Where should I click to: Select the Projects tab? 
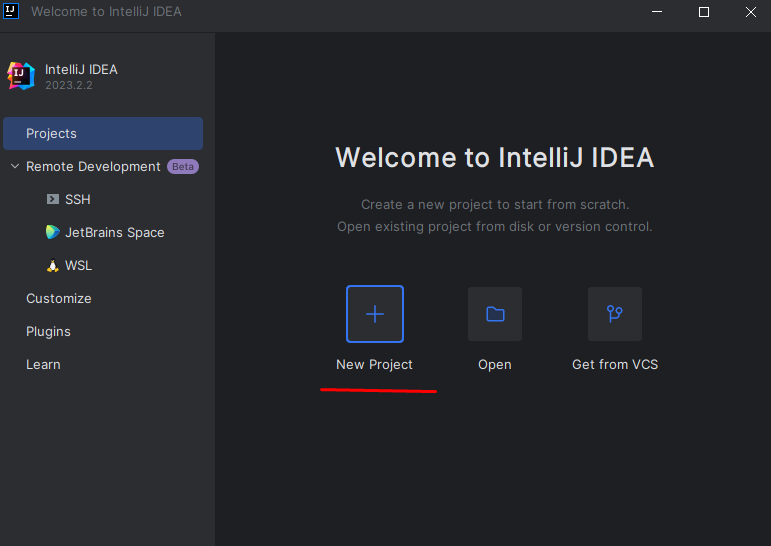(103, 133)
